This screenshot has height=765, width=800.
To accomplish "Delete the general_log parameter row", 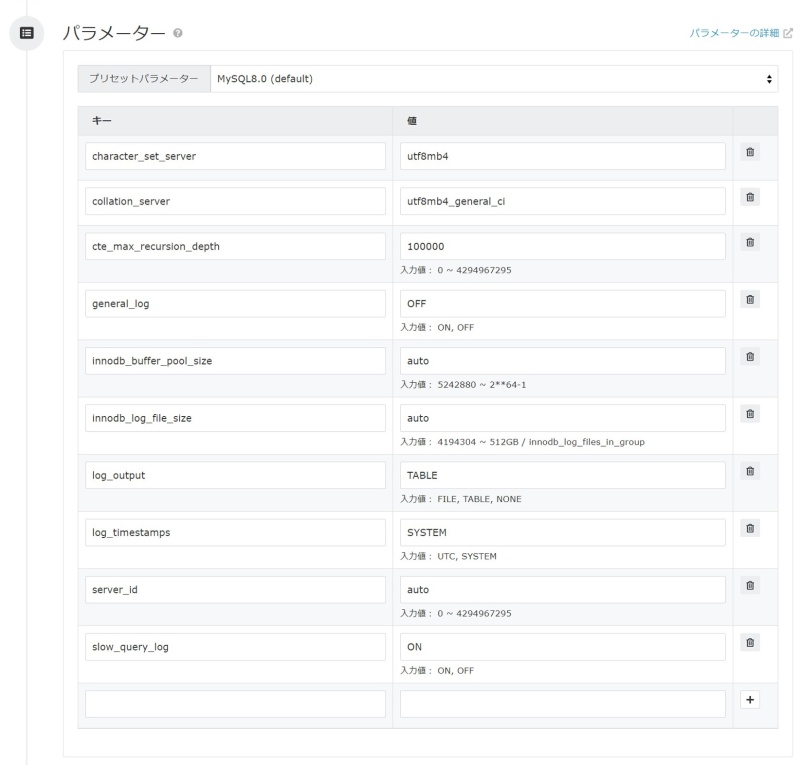I will (750, 300).
